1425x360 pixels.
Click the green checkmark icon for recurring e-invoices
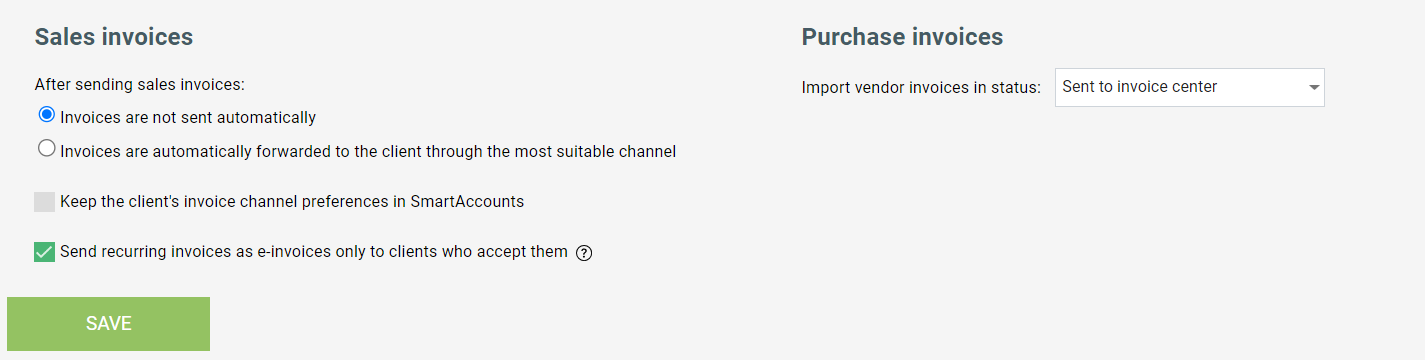click(44, 252)
